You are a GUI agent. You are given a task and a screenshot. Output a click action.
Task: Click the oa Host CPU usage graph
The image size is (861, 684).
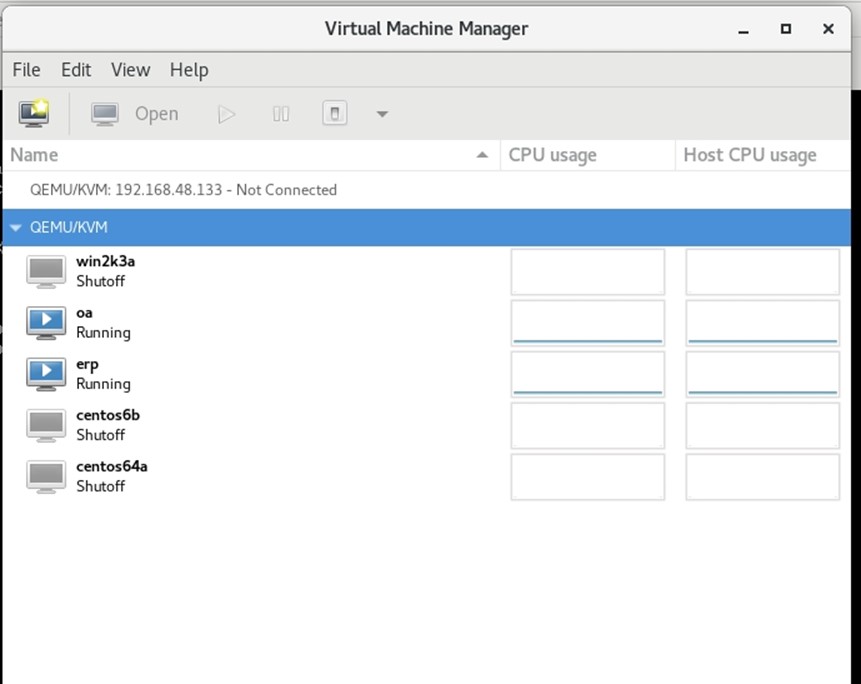763,323
